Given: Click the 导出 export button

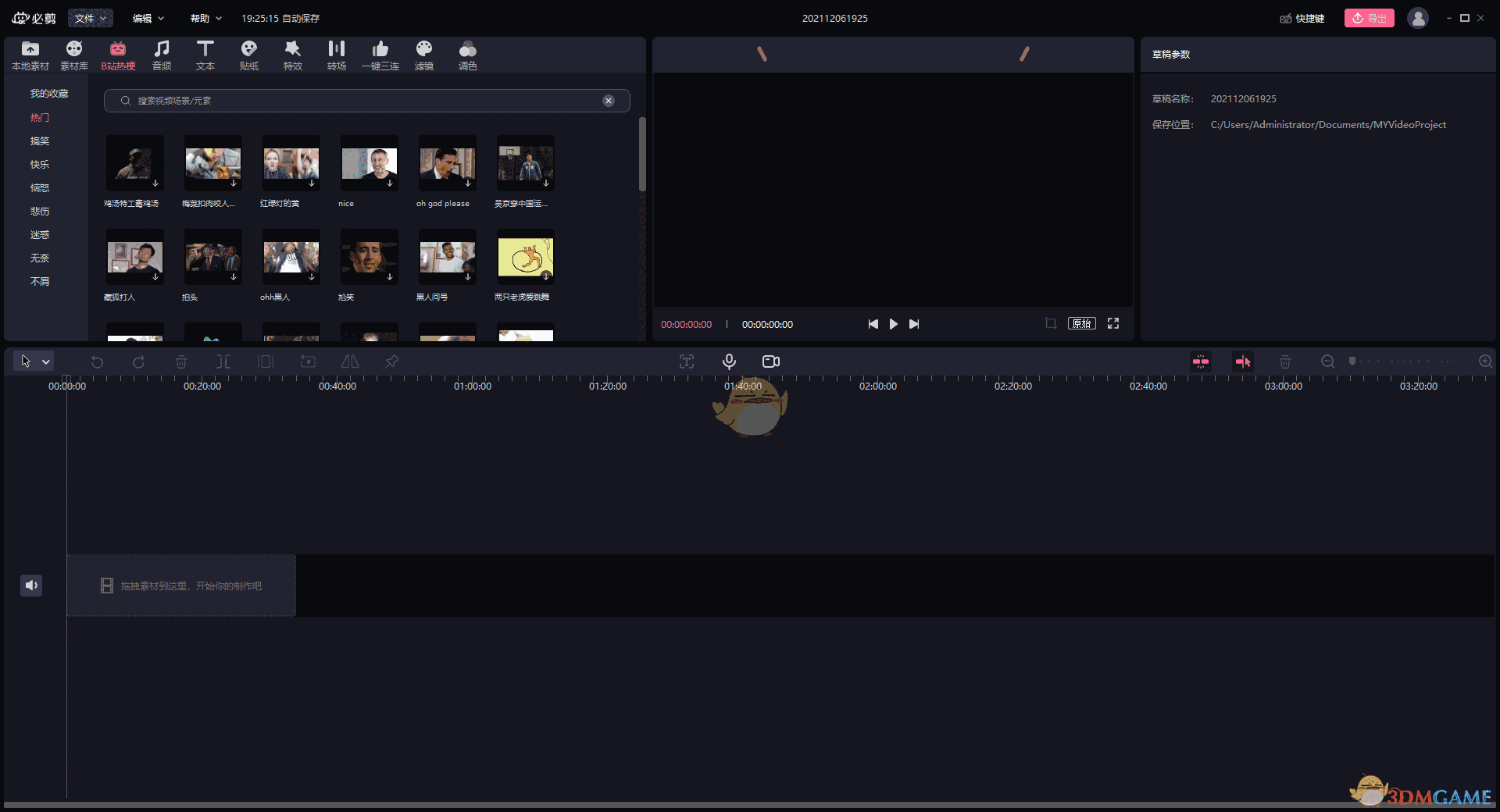Looking at the screenshot, I should [x=1369, y=18].
